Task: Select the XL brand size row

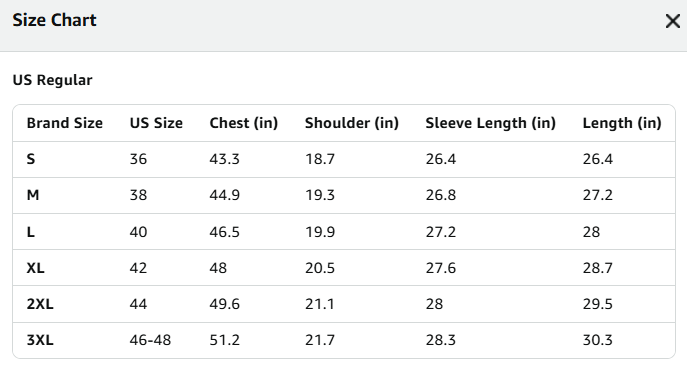Action: pyautogui.click(x=344, y=268)
